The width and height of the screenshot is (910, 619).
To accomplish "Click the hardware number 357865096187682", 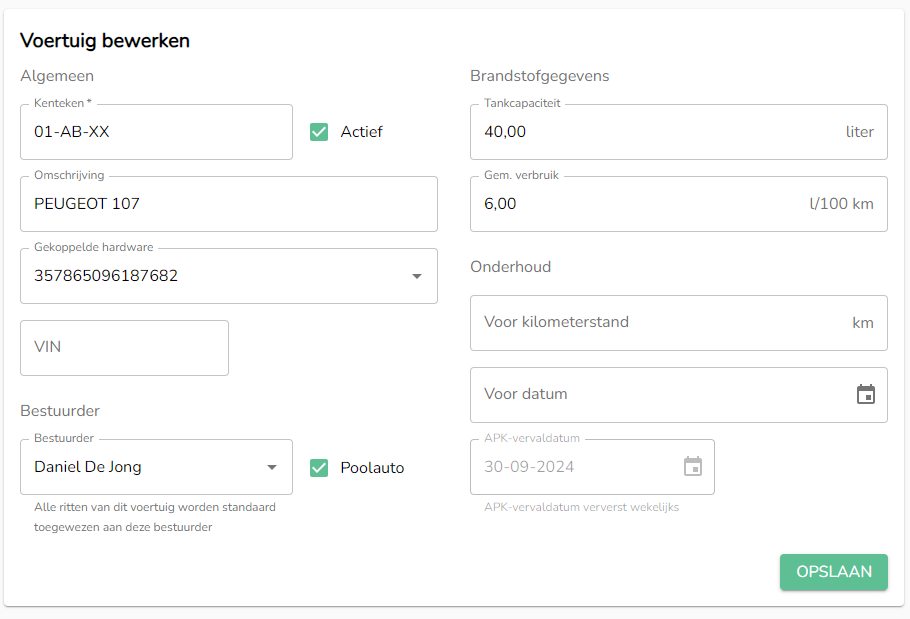I will pyautogui.click(x=106, y=276).
